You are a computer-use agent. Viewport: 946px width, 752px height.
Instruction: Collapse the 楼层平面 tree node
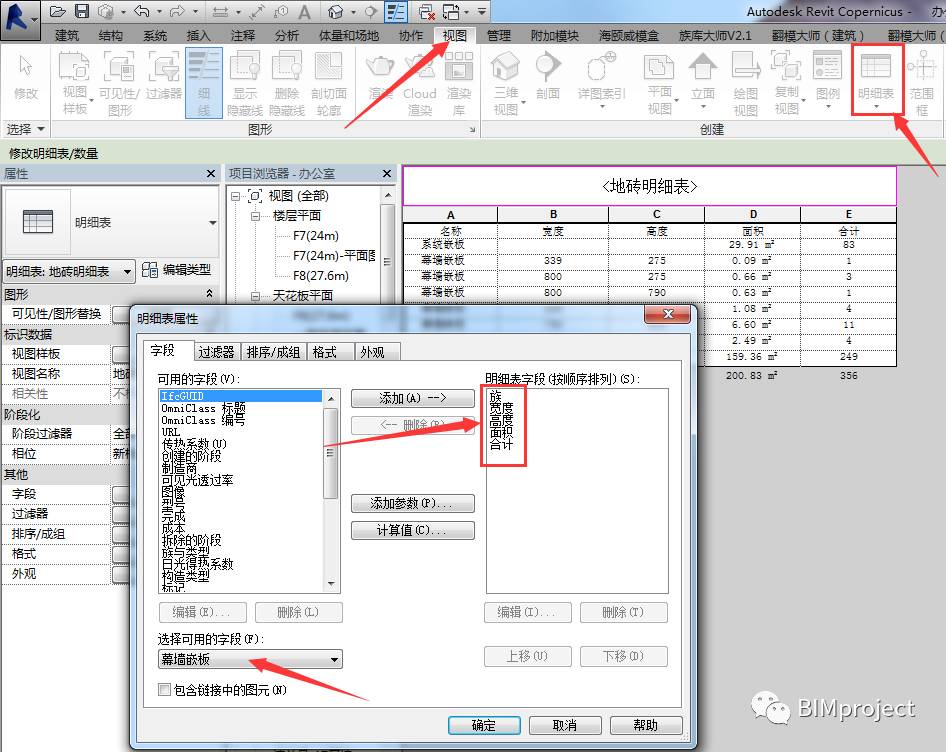(x=255, y=216)
